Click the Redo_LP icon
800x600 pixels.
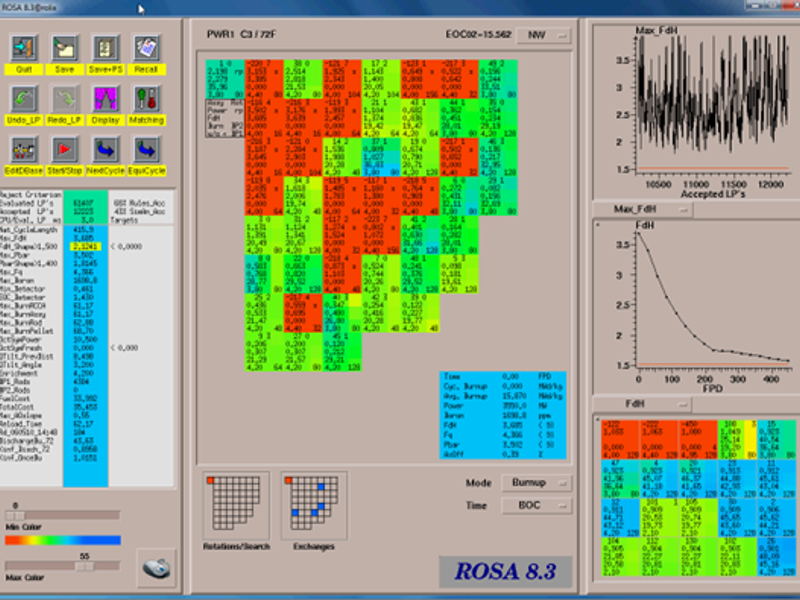(x=65, y=99)
